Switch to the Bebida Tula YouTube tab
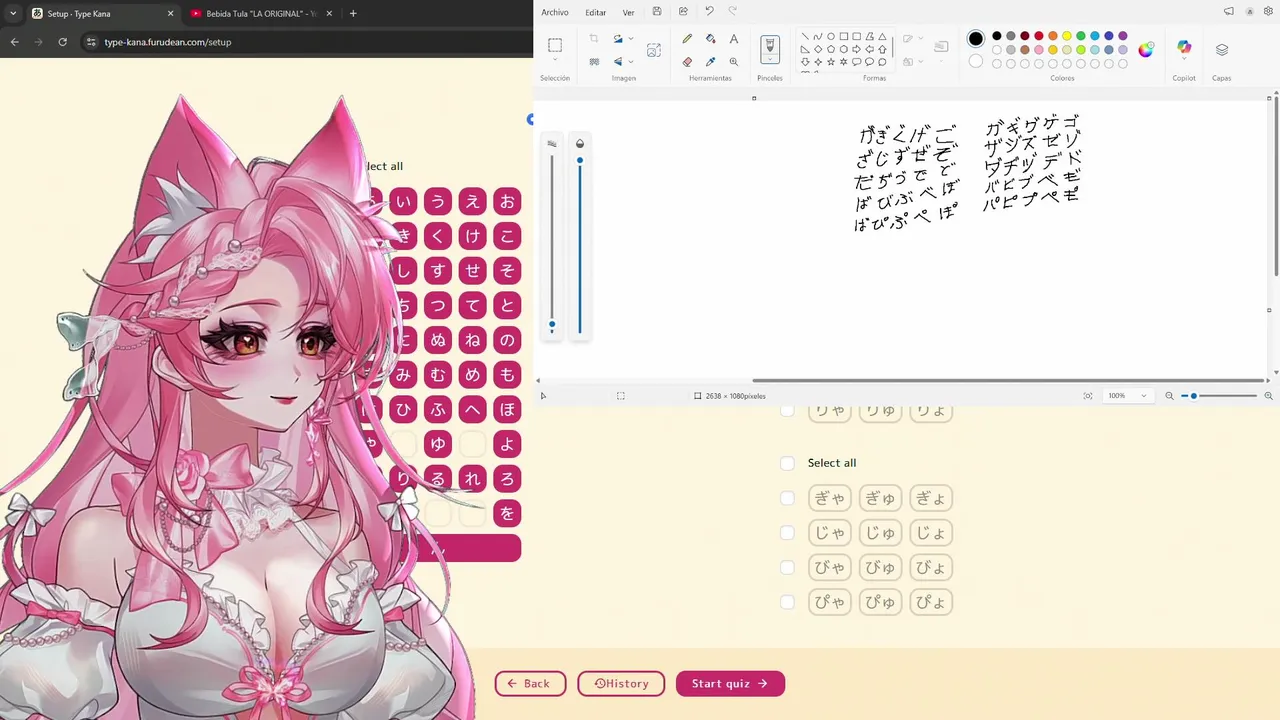 pos(261,13)
